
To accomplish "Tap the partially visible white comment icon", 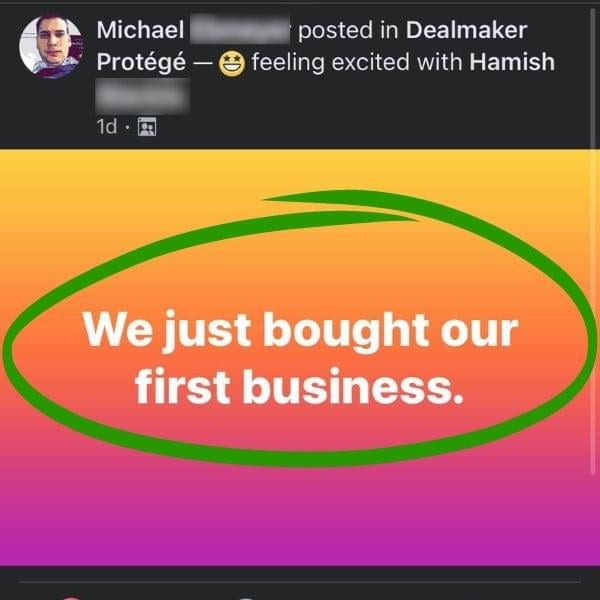I will tap(247, 598).
